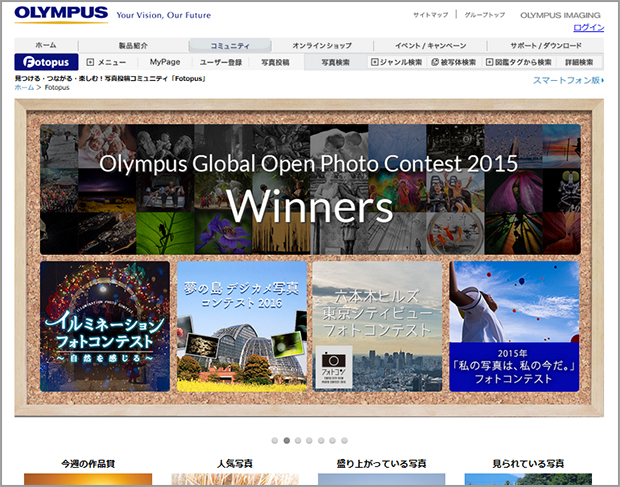The width and height of the screenshot is (620, 487).
Task: Open the thumbnail under 盛り上がっている写真
Action: pos(382,479)
